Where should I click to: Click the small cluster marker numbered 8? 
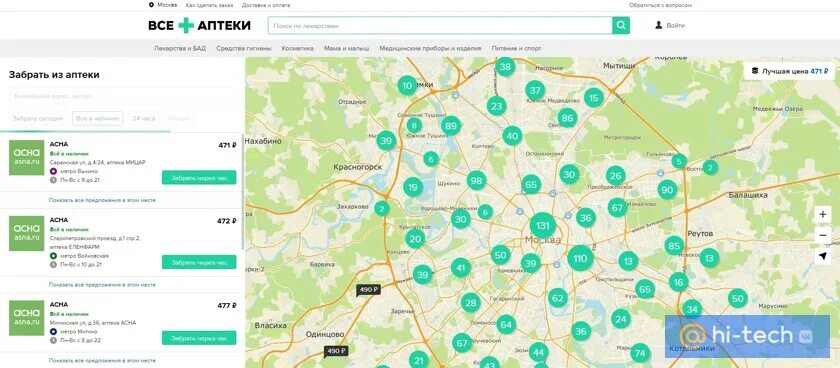click(414, 126)
